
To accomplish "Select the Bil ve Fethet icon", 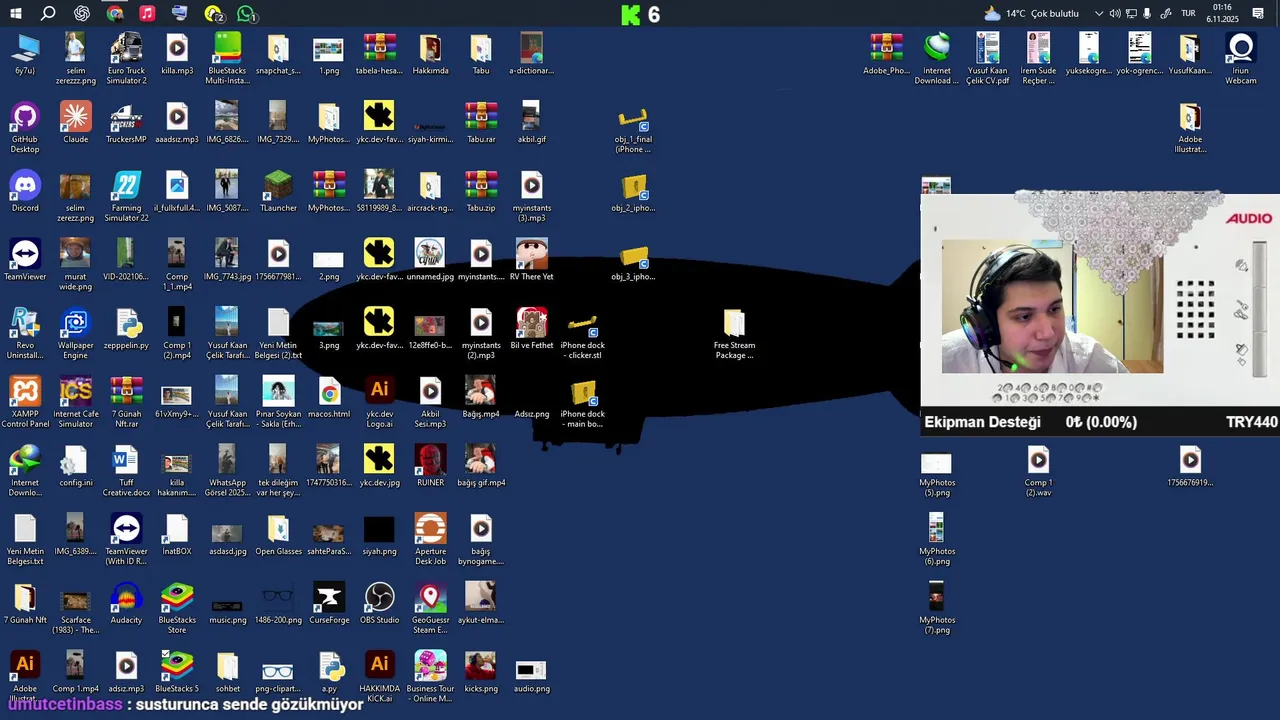I will point(531,329).
